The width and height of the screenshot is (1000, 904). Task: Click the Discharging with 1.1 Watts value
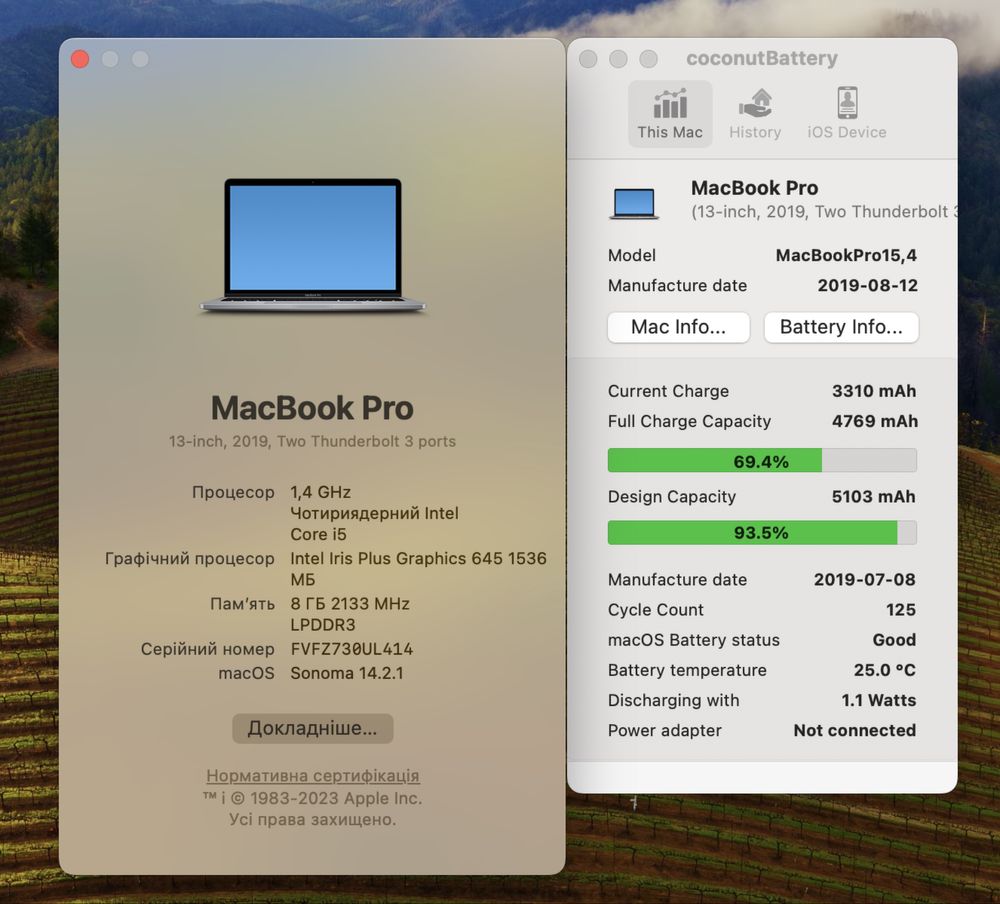878,700
